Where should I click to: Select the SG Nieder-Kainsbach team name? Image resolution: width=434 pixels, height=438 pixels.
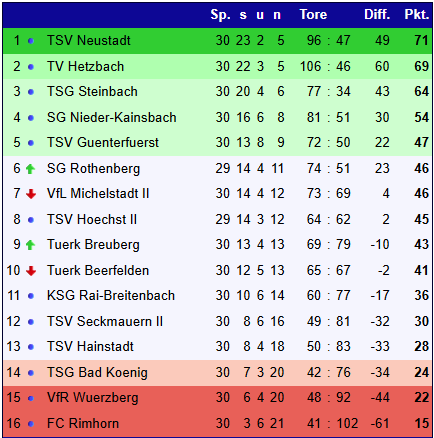111,118
